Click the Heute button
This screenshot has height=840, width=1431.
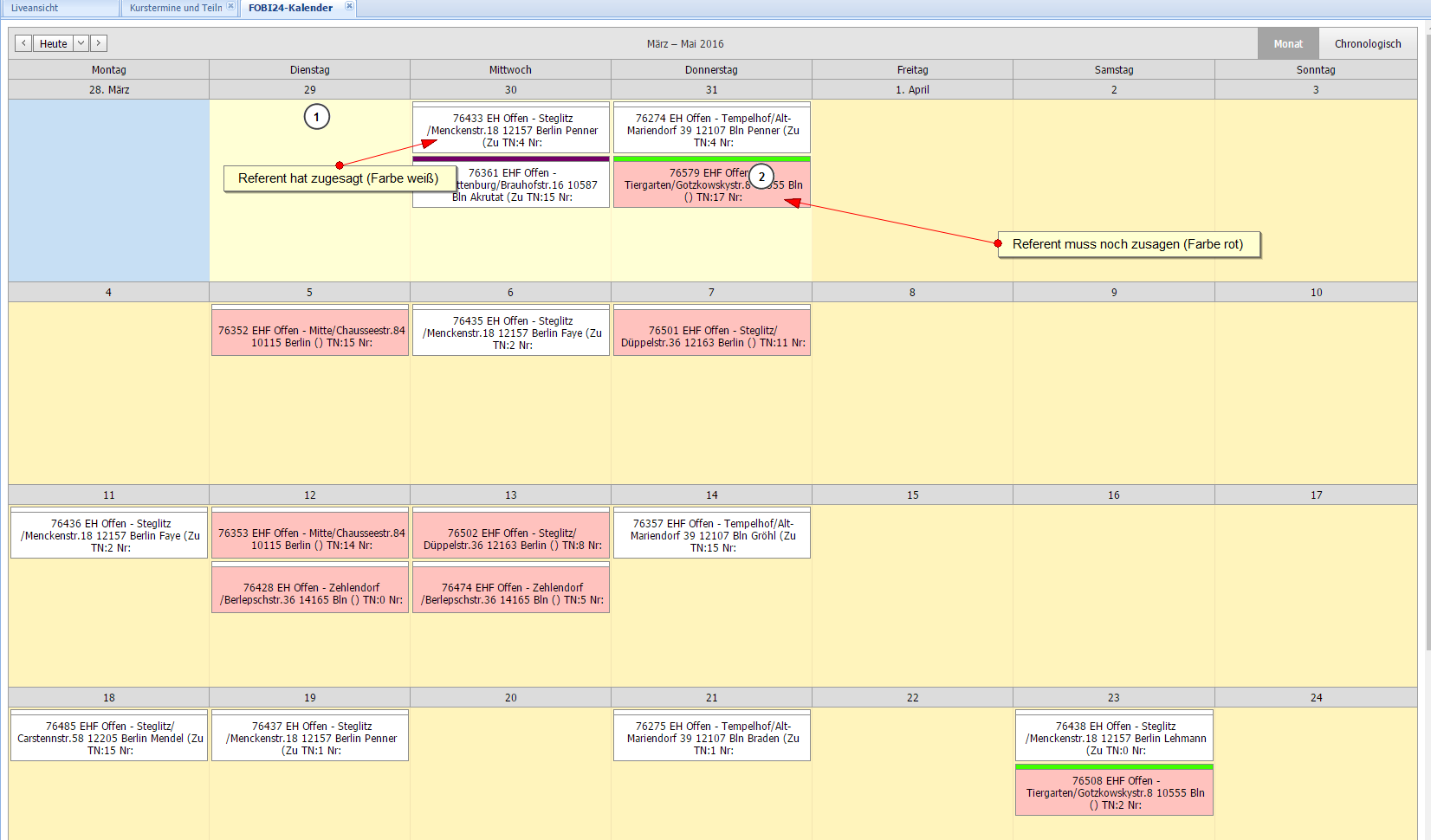click(x=53, y=43)
